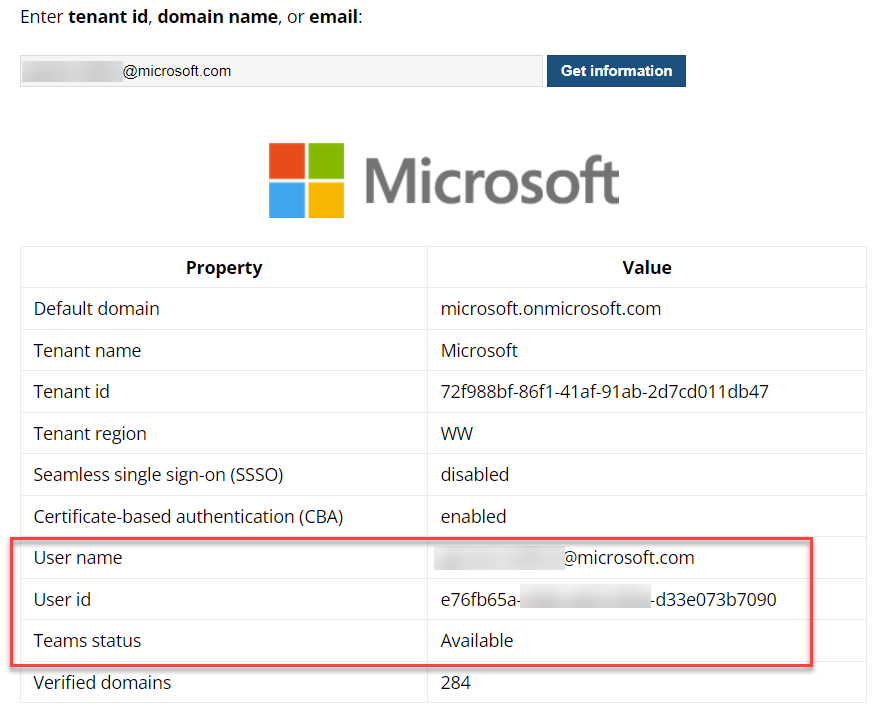Select the enabled CBA value
Image resolution: width=878 pixels, height=713 pixels.
pyautogui.click(x=474, y=516)
